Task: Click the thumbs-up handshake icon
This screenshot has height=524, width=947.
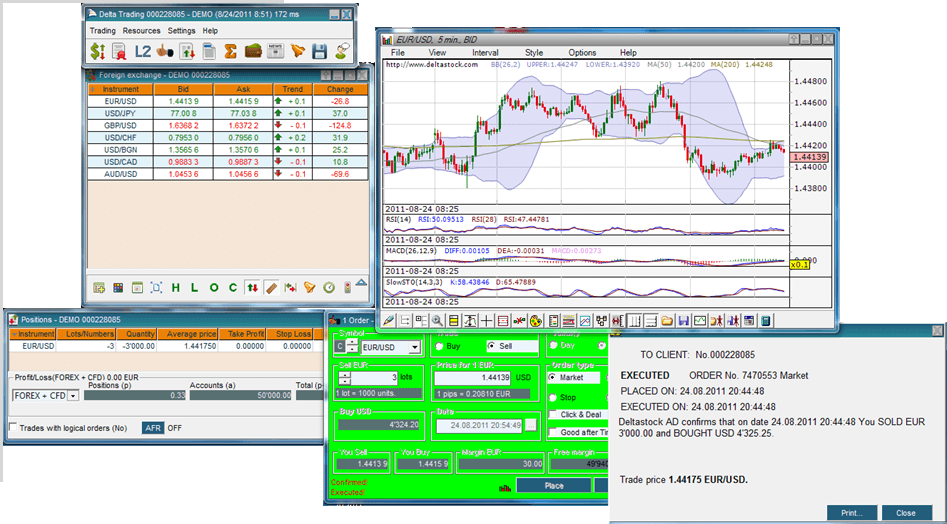Action: 165,51
